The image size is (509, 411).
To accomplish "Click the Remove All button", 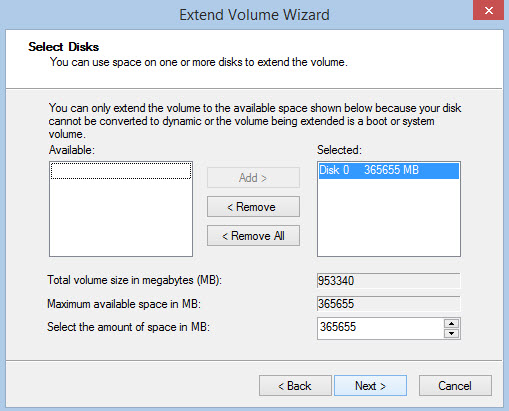I will [x=253, y=236].
